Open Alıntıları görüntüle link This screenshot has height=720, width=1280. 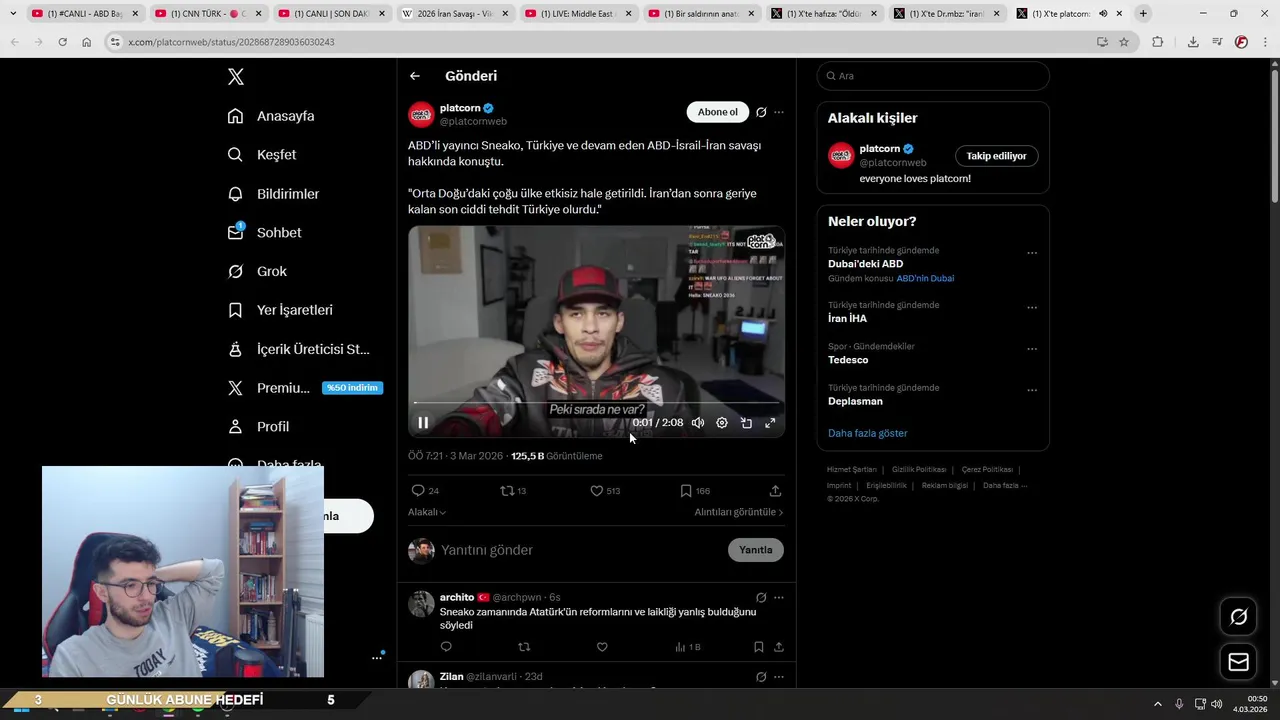[739, 512]
